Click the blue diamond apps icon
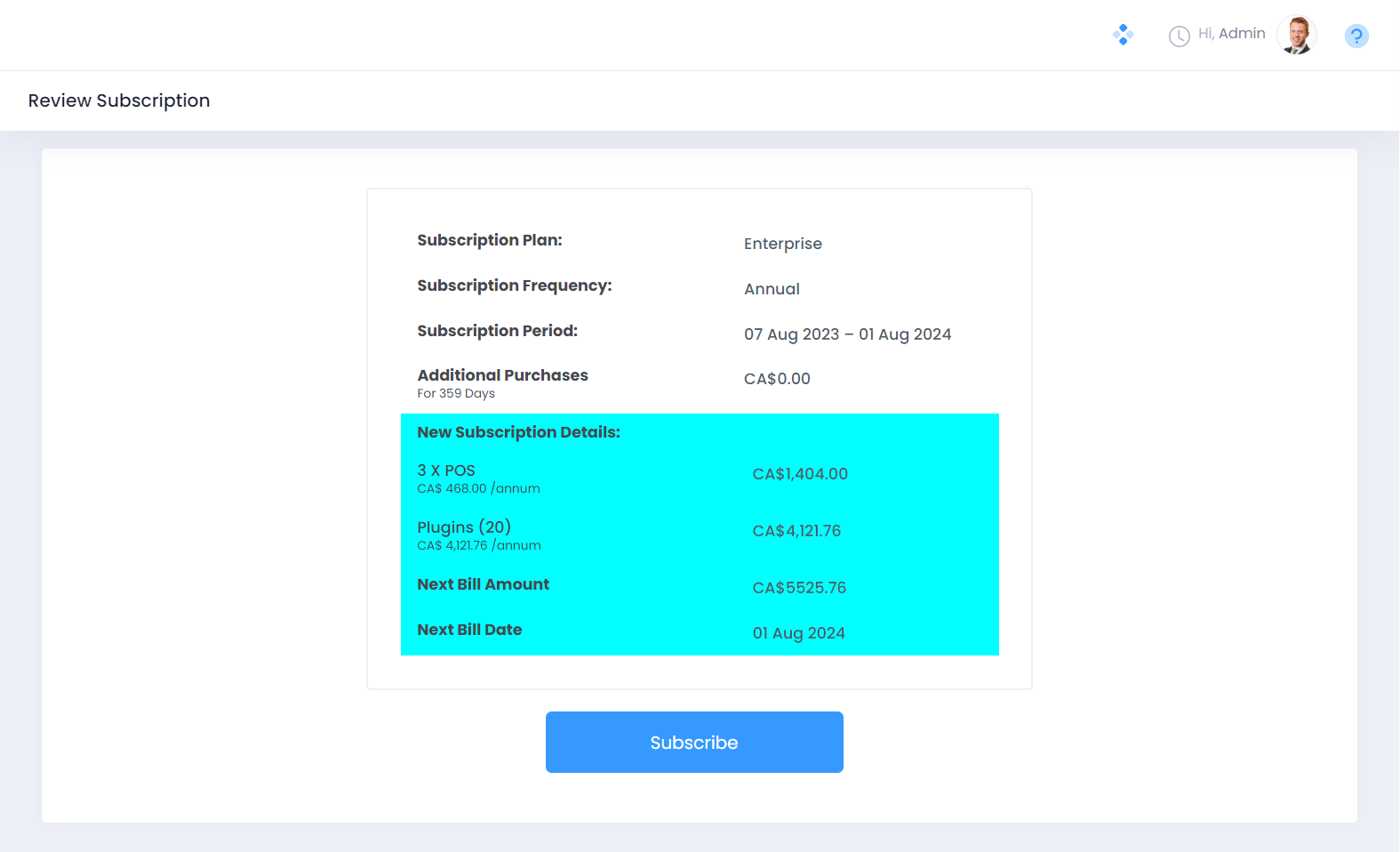This screenshot has width=1400, height=852. 1123,35
